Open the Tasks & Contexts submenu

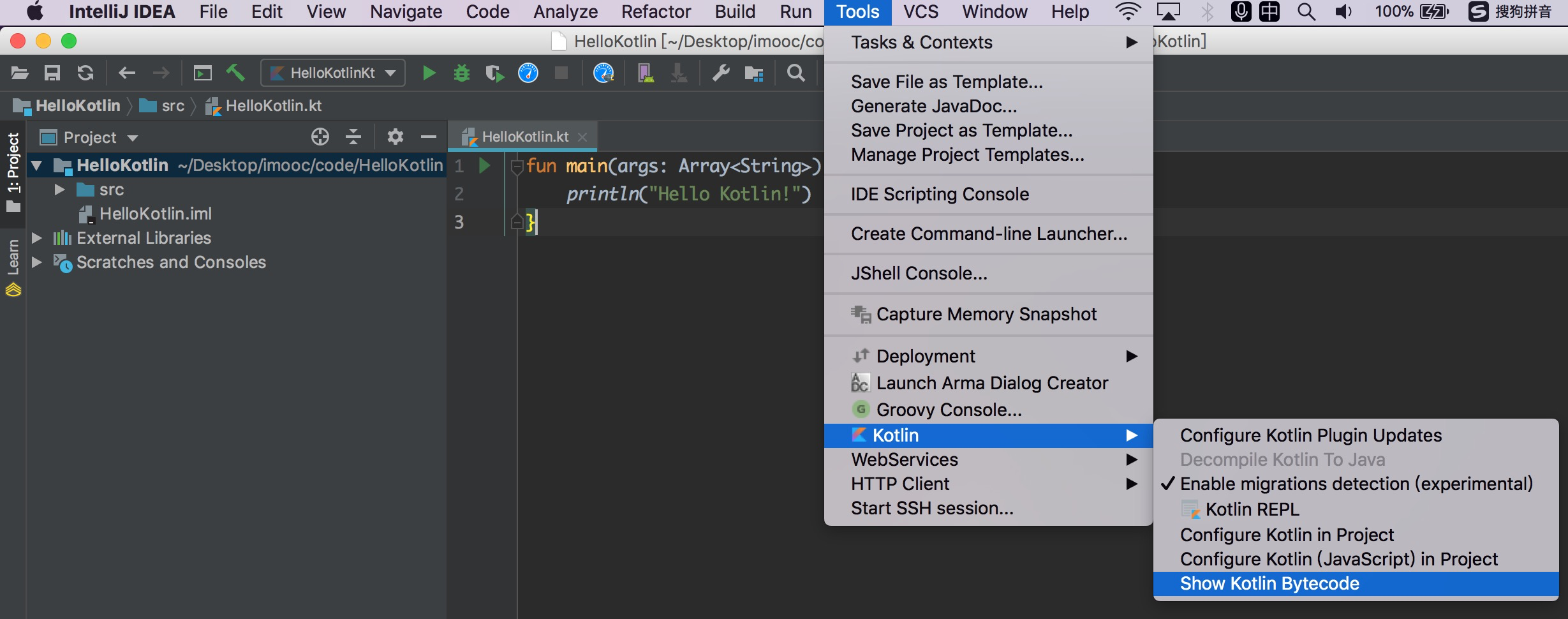coord(988,42)
